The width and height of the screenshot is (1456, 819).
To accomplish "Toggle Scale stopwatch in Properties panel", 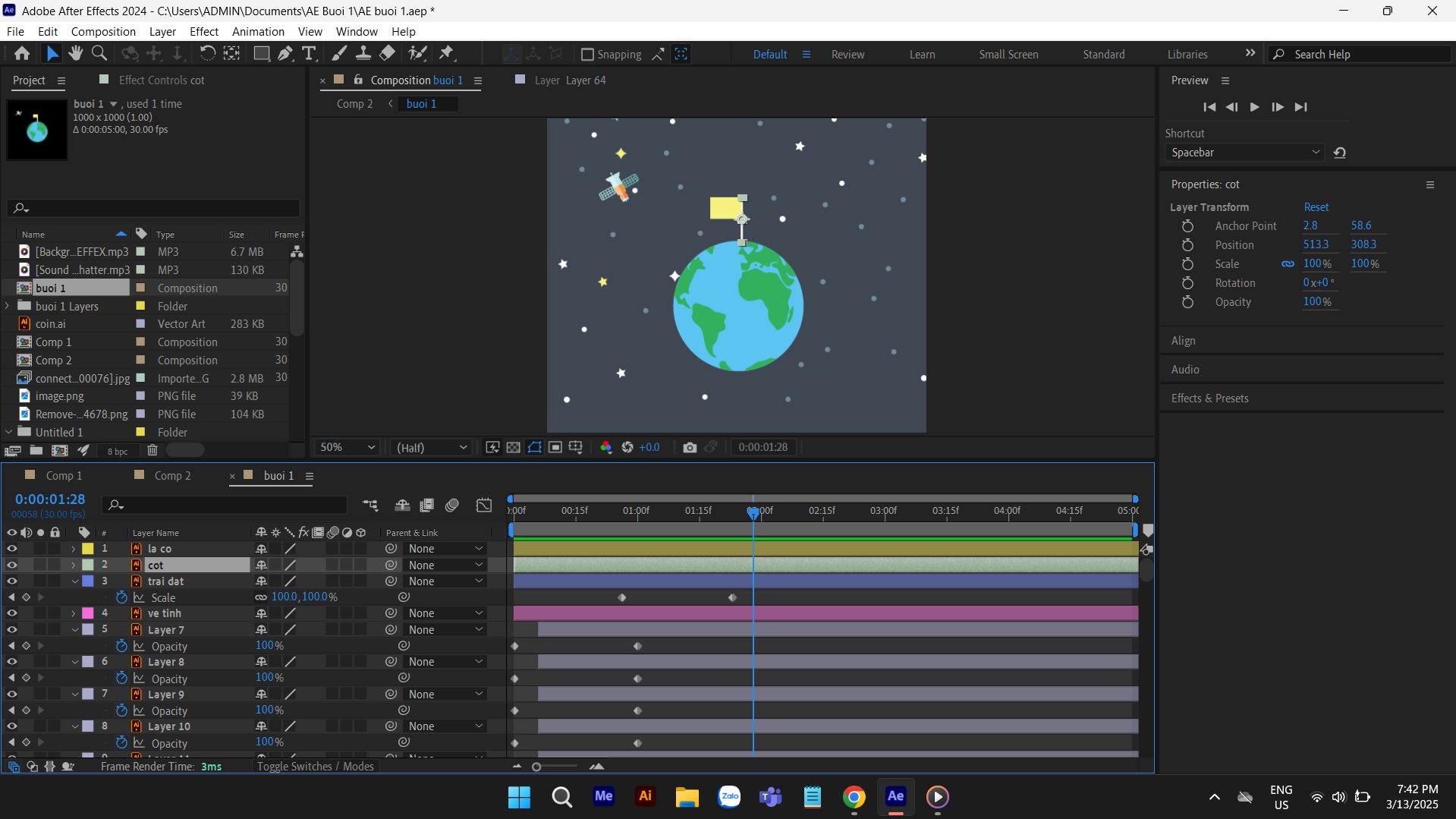I will (x=1187, y=264).
